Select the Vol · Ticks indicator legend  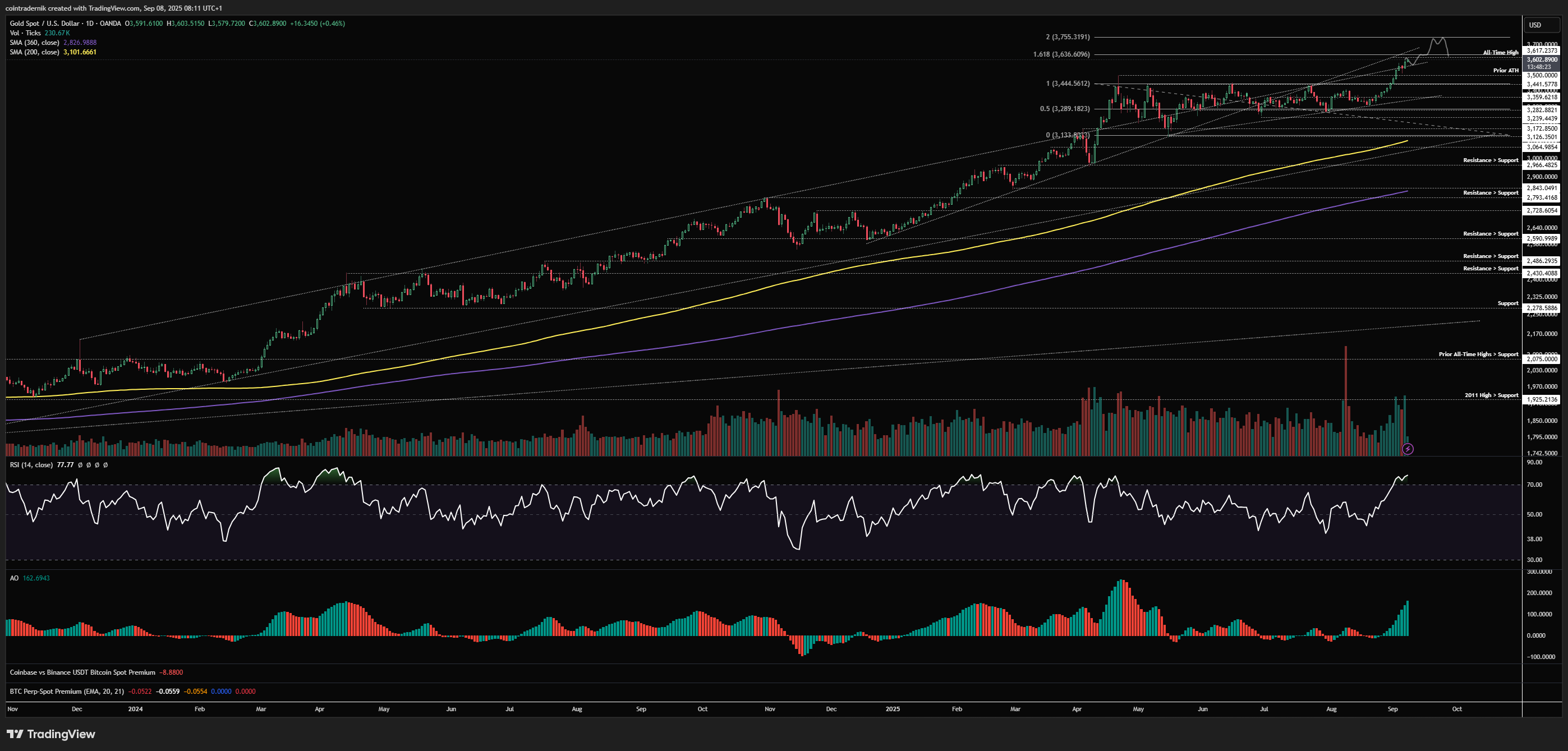pos(25,33)
